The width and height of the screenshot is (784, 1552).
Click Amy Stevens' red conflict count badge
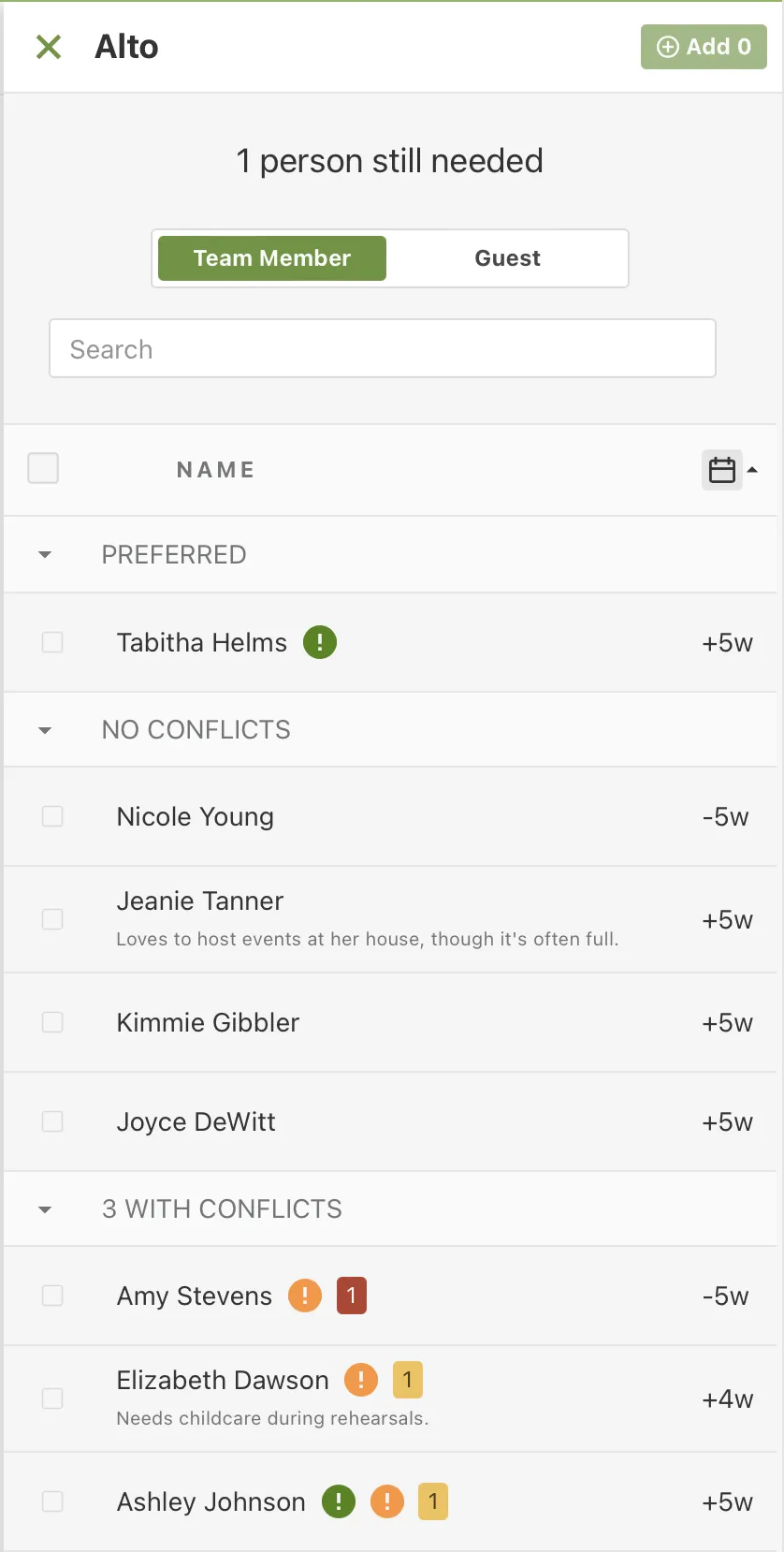(x=351, y=1296)
